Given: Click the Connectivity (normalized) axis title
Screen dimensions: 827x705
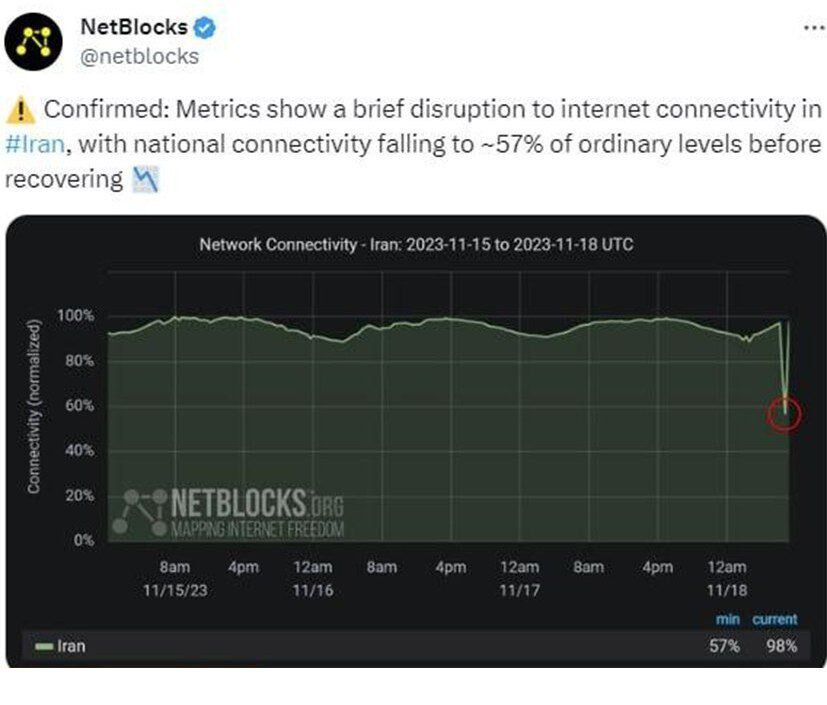Looking at the screenshot, I should [x=33, y=406].
